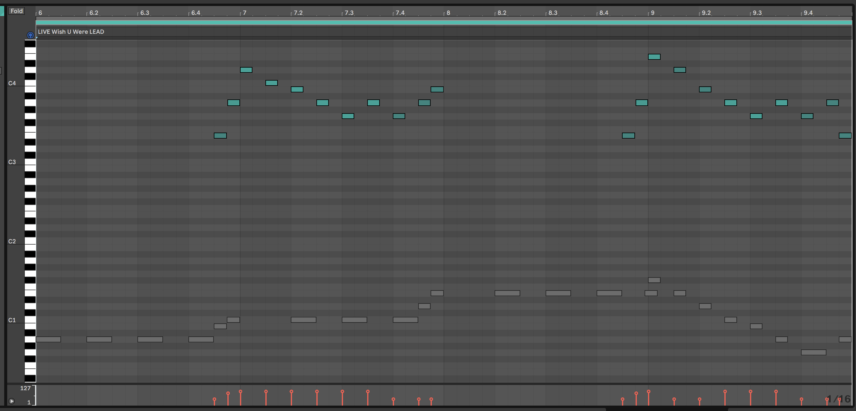
Task: Click bar 8 marker on the ruler
Action: (447, 12)
